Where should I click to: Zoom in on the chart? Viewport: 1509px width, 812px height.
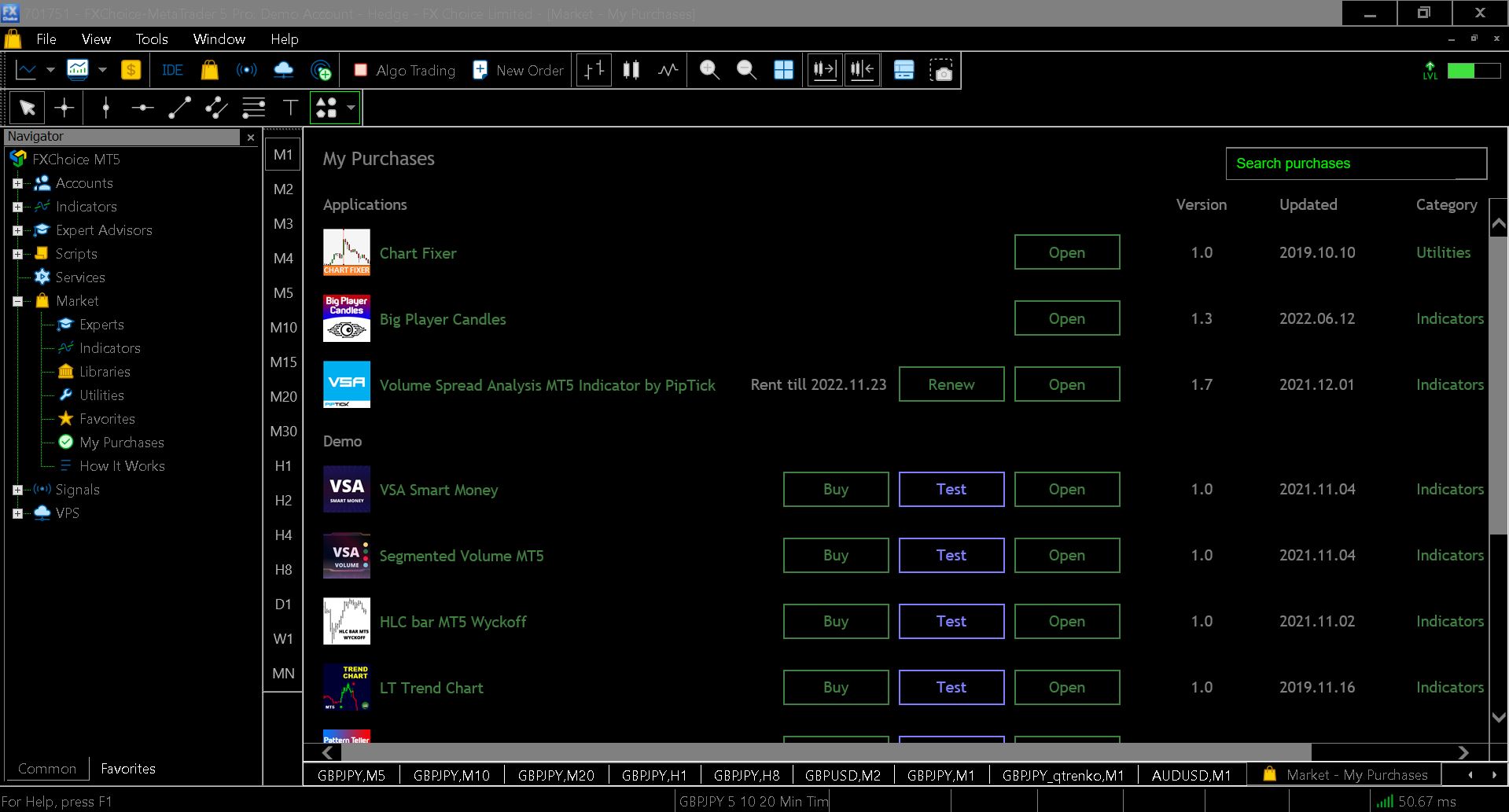[x=709, y=71]
